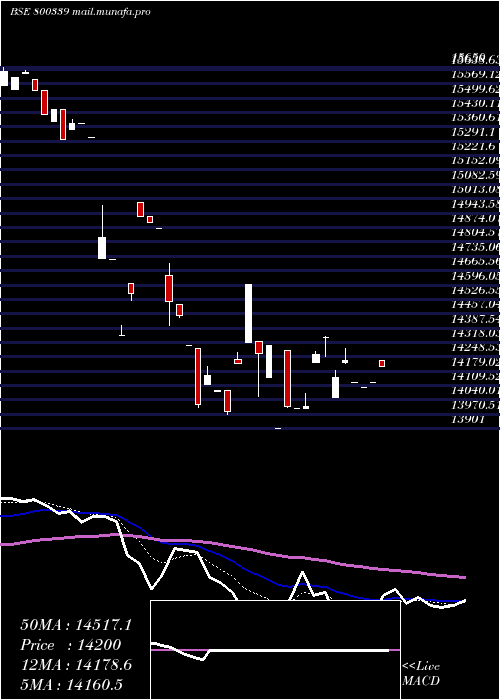Pick the 14318.03 price level label
The width and height of the screenshot is (500, 700).
pos(475,333)
